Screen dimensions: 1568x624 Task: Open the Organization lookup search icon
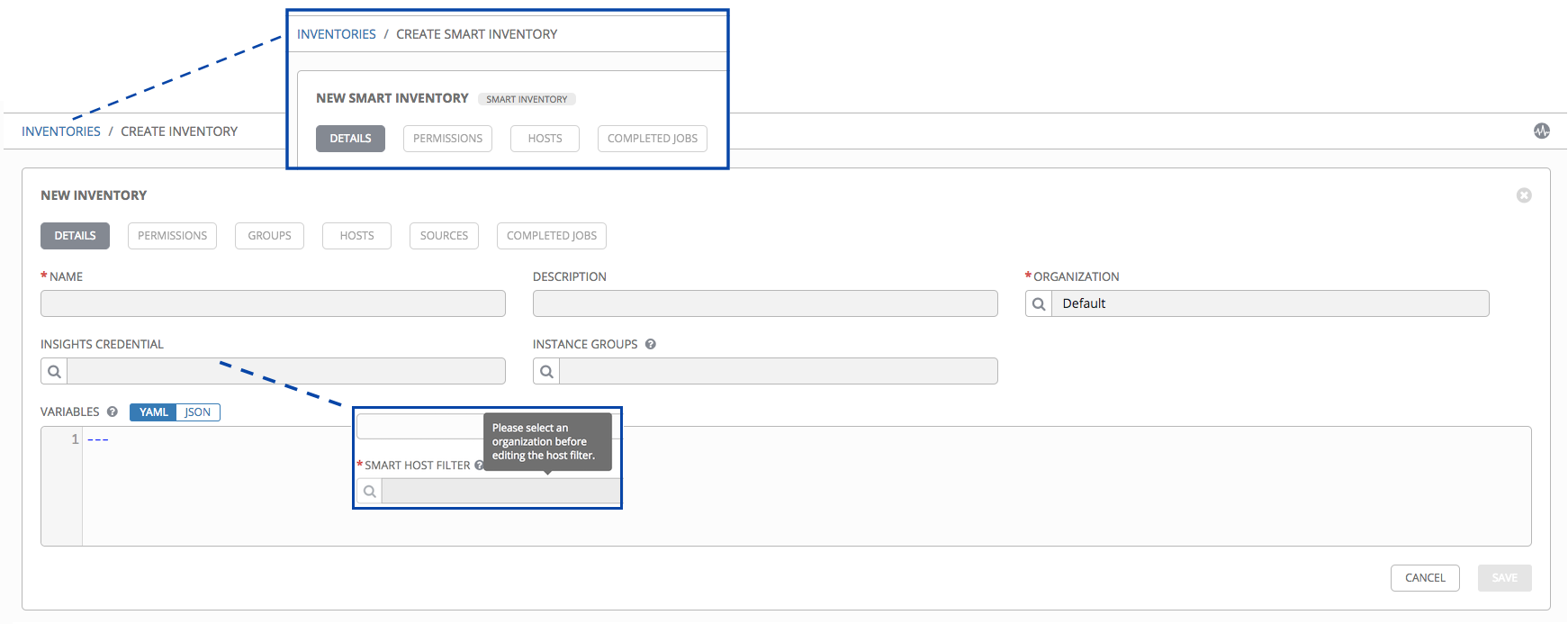click(1039, 303)
